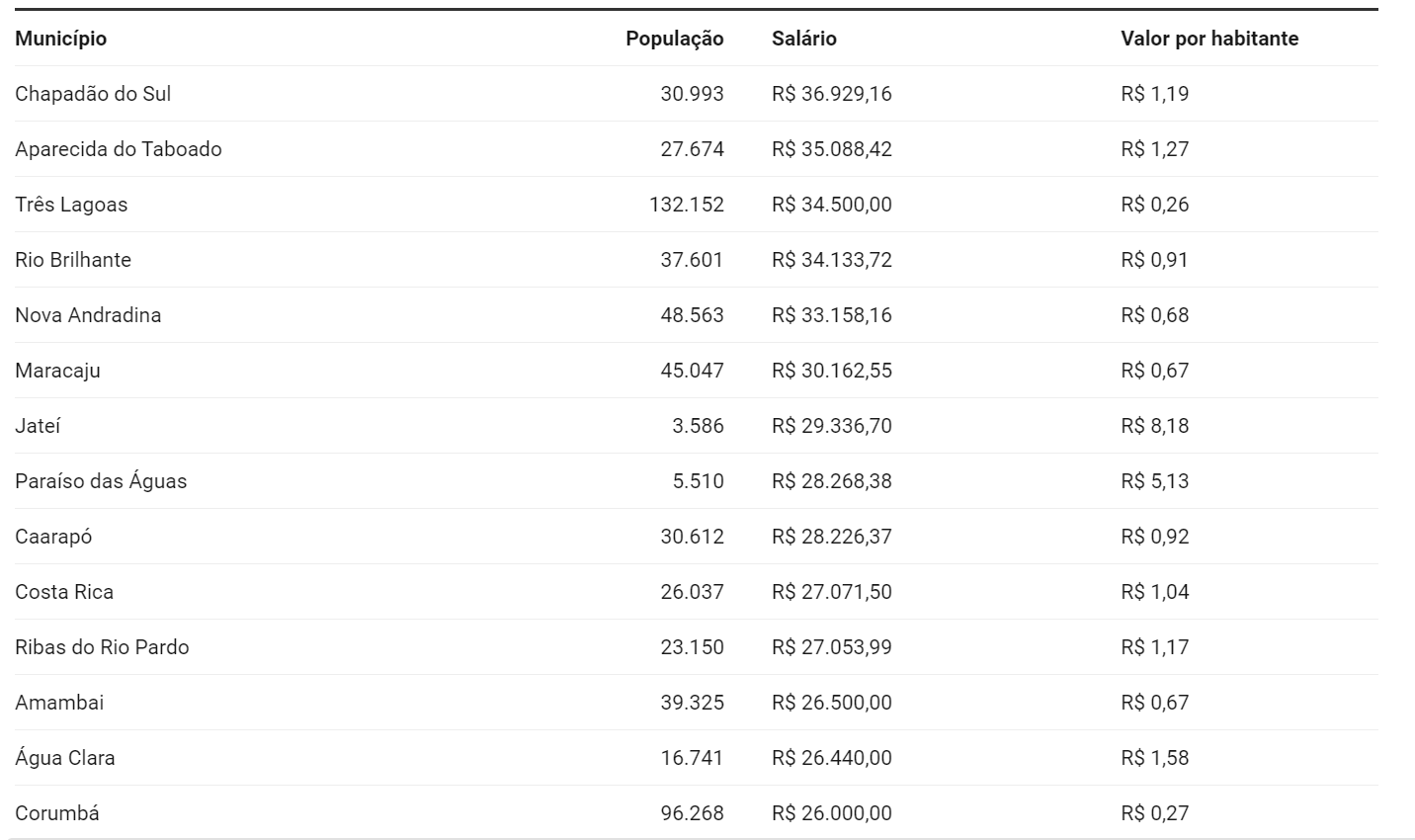This screenshot has height=840, width=1415.
Task: Select the Paraíso das Águas cell
Action: point(101,481)
